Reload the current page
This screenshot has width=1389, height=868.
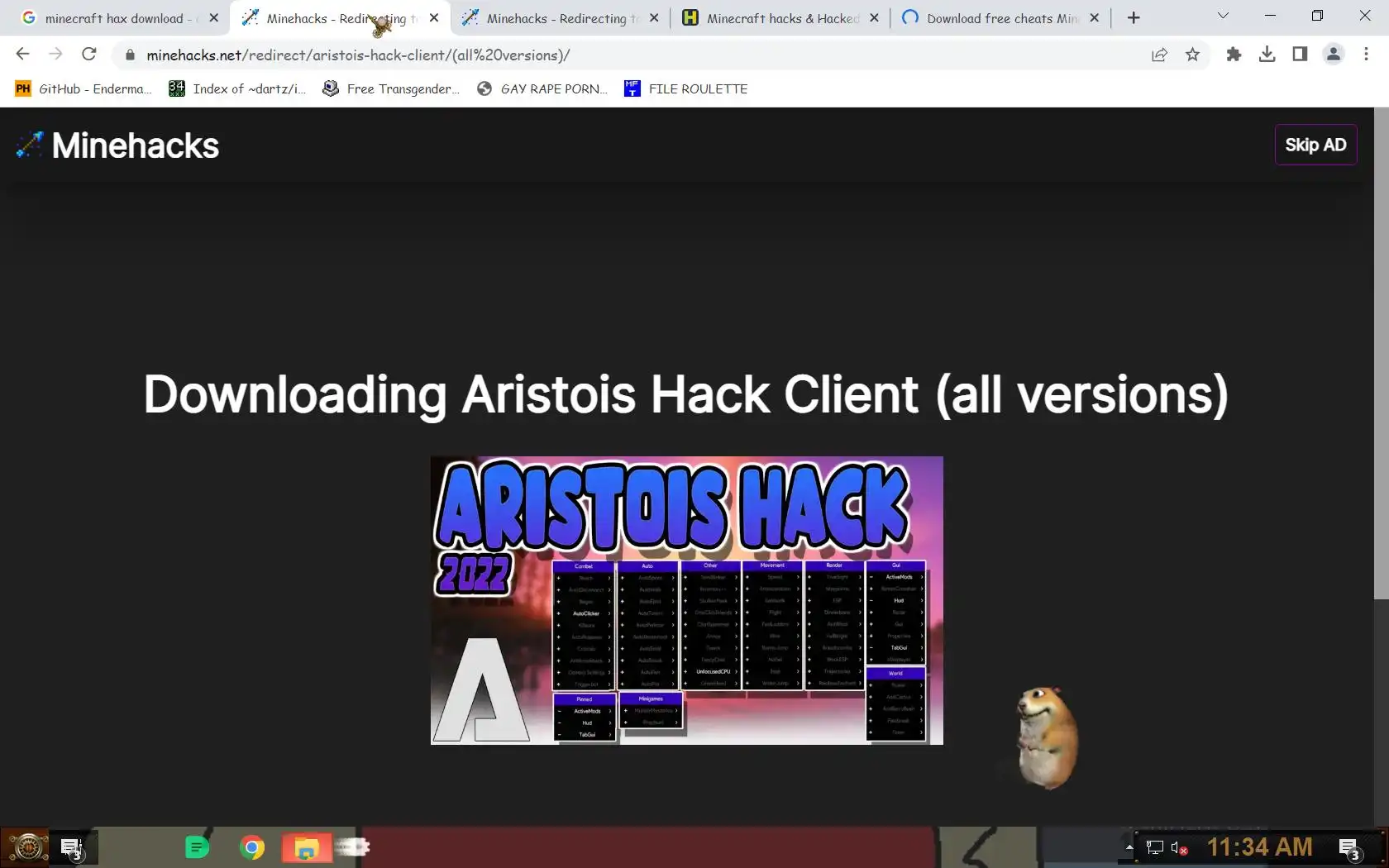[x=89, y=55]
